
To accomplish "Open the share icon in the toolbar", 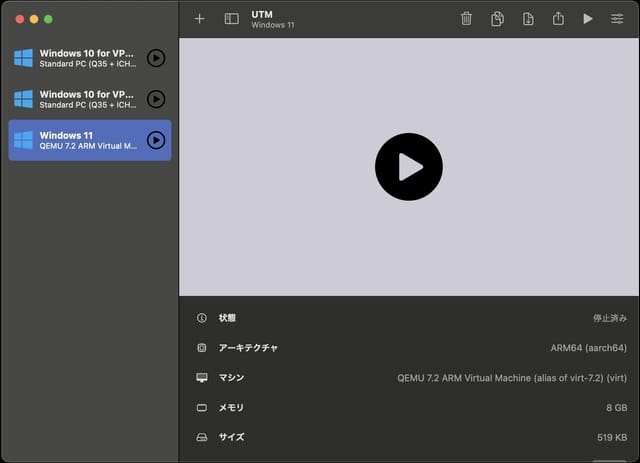I will tap(558, 19).
